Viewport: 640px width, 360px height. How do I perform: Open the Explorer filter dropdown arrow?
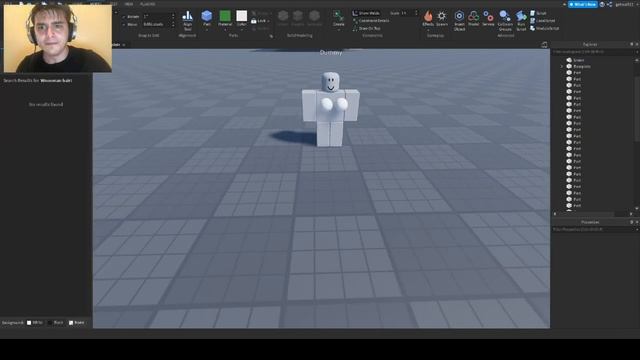(636, 52)
